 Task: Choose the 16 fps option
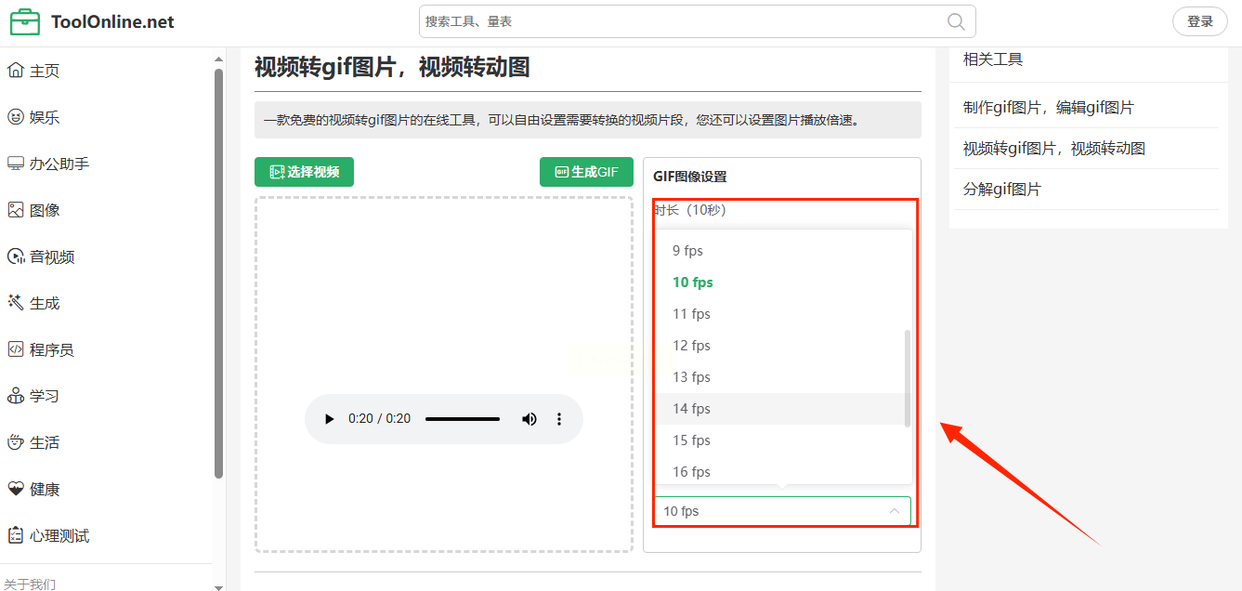point(782,472)
